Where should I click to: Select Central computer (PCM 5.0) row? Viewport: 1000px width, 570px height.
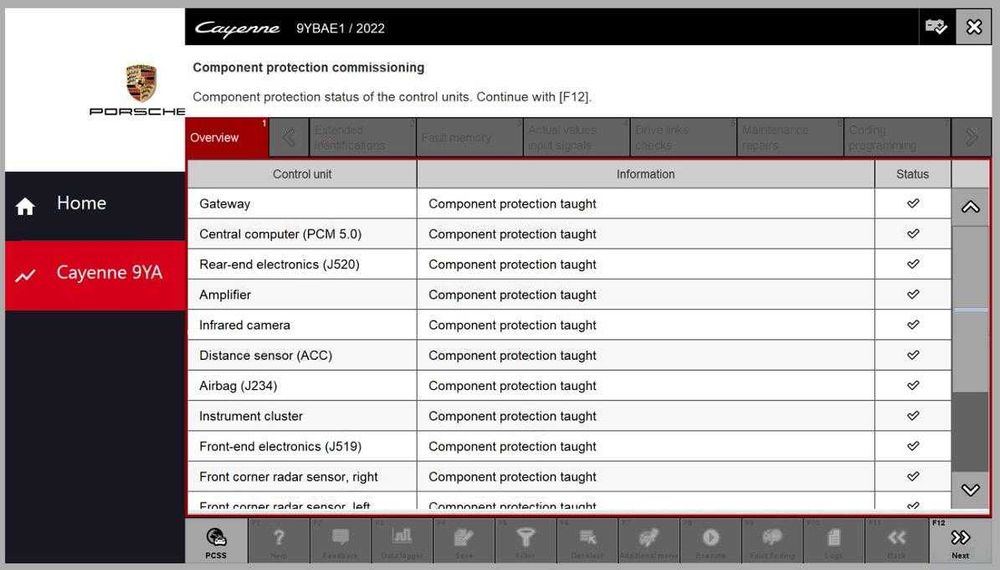coord(569,233)
